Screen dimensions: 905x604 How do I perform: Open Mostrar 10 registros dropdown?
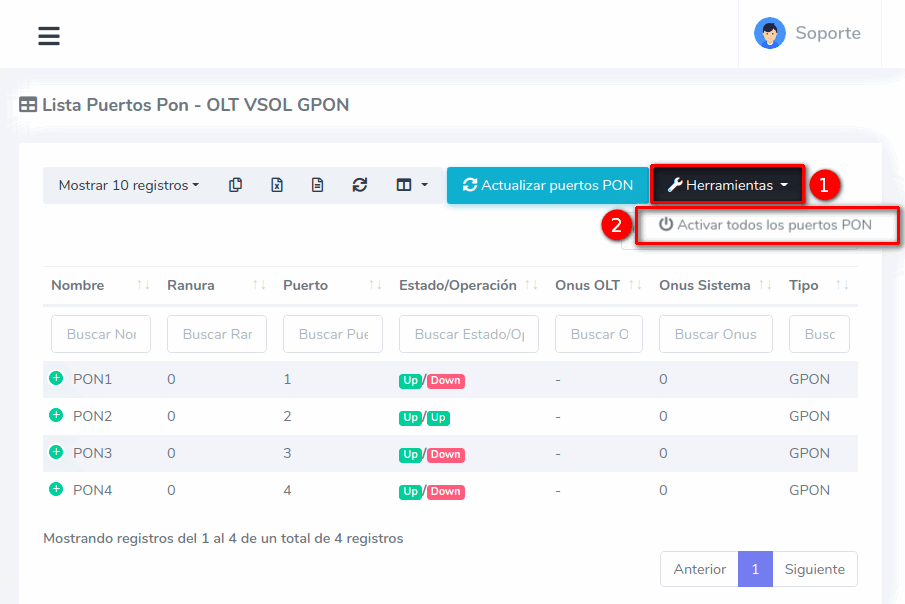pyautogui.click(x=128, y=185)
